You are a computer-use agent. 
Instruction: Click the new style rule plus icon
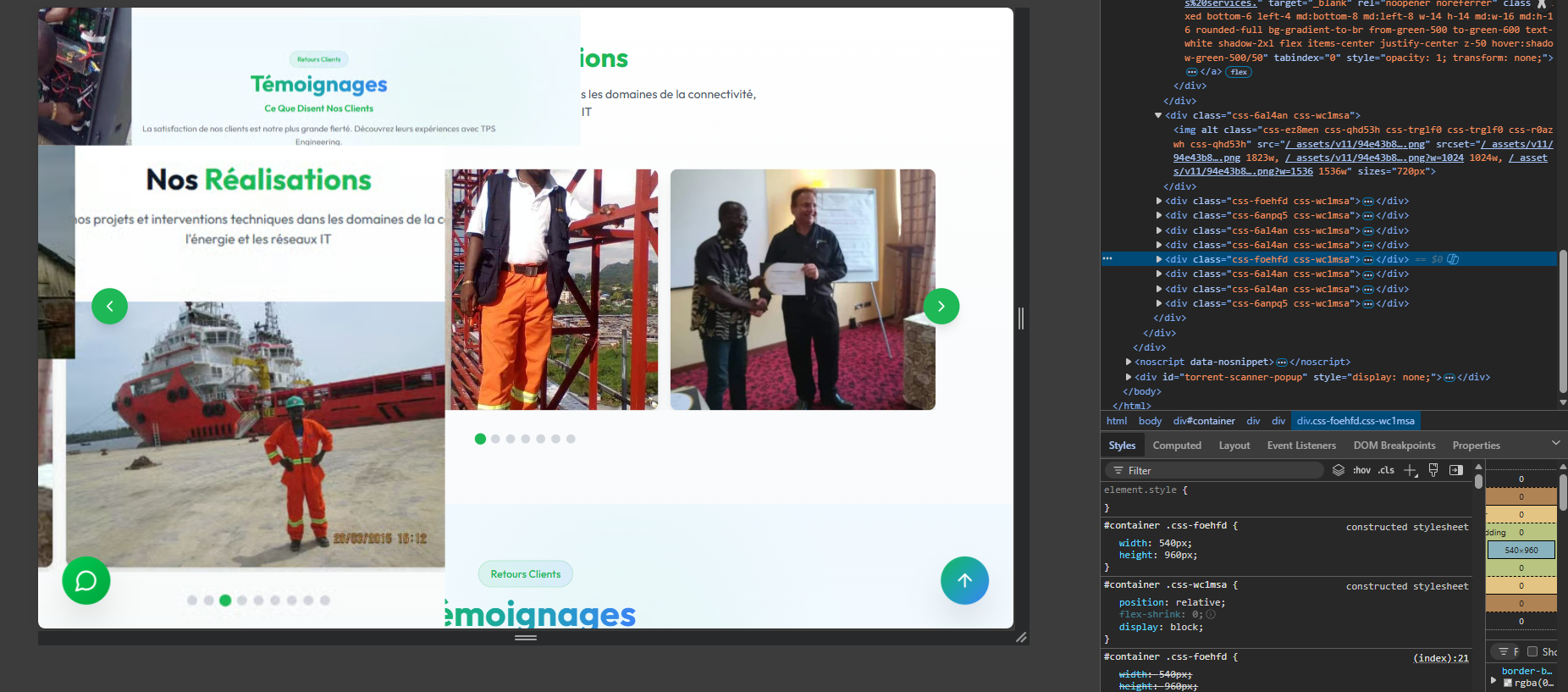(1410, 470)
